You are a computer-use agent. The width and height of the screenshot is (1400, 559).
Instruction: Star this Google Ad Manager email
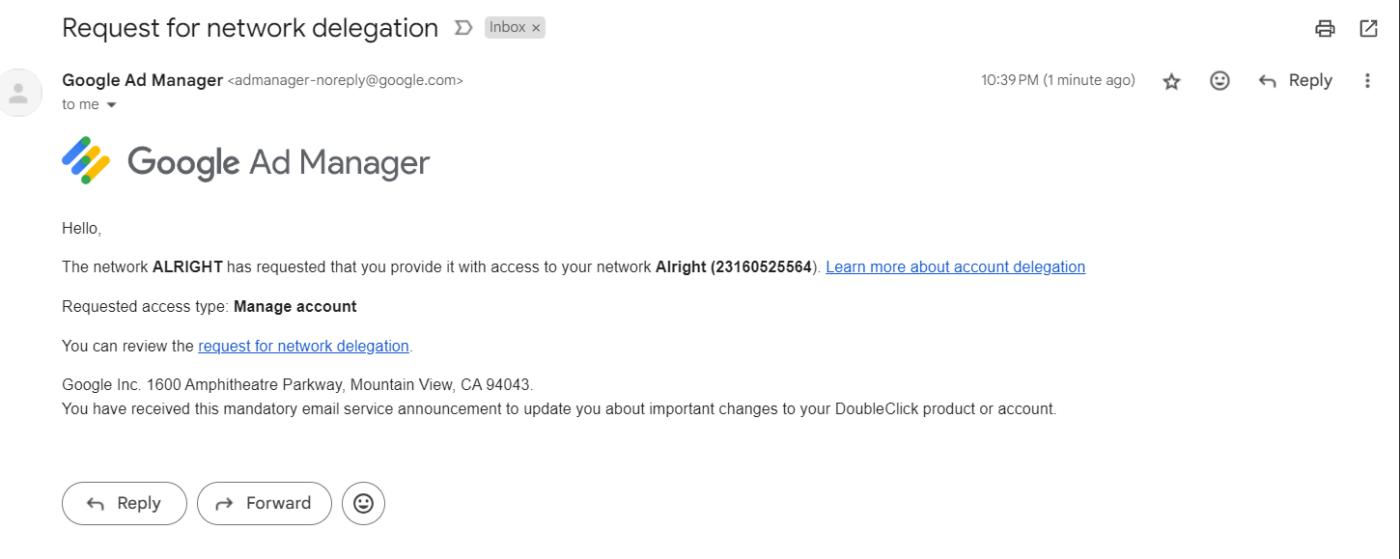tap(1172, 82)
